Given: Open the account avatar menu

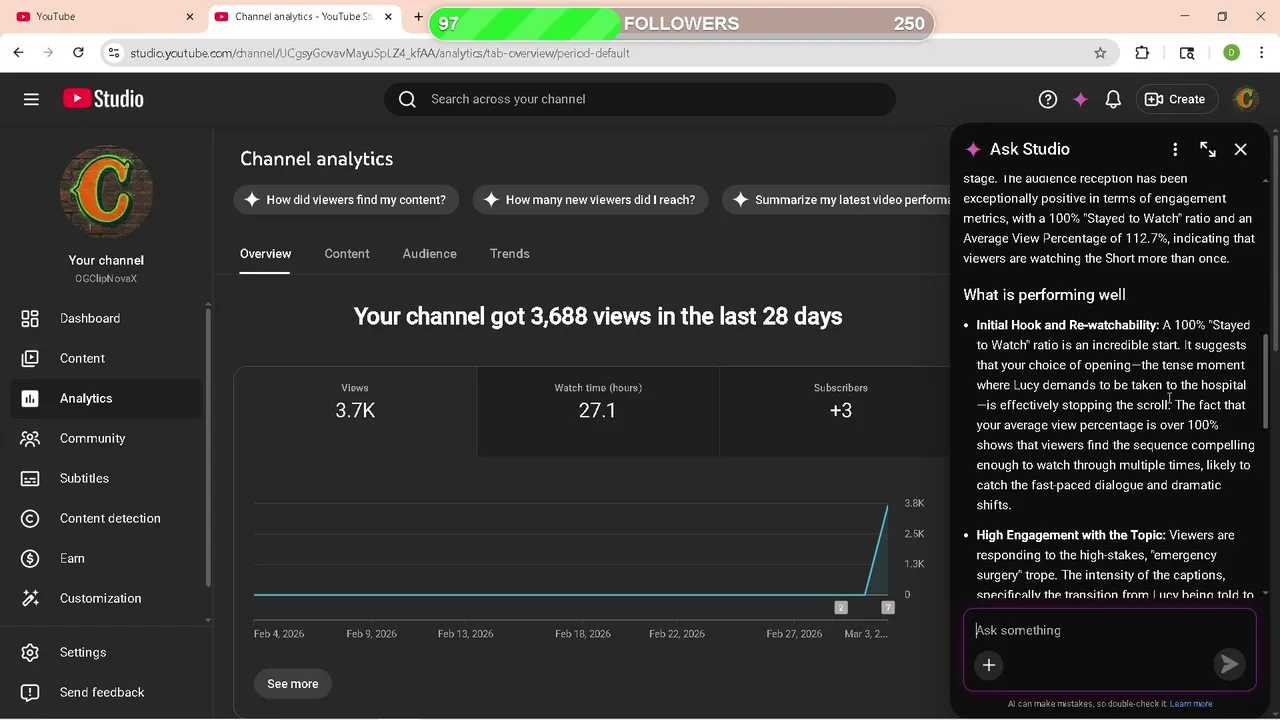Looking at the screenshot, I should [x=1245, y=99].
